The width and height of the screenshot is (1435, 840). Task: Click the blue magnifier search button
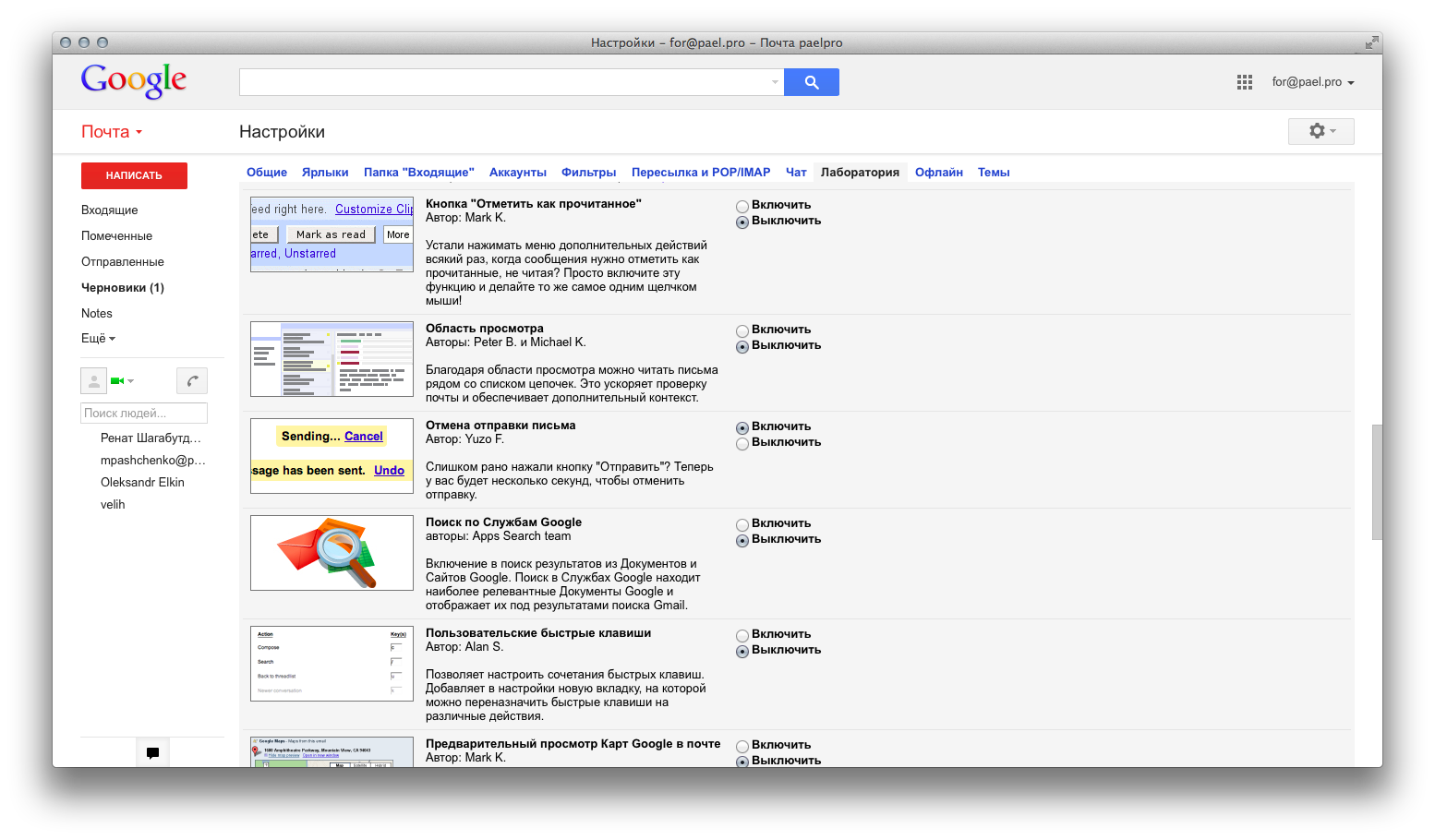pos(811,82)
